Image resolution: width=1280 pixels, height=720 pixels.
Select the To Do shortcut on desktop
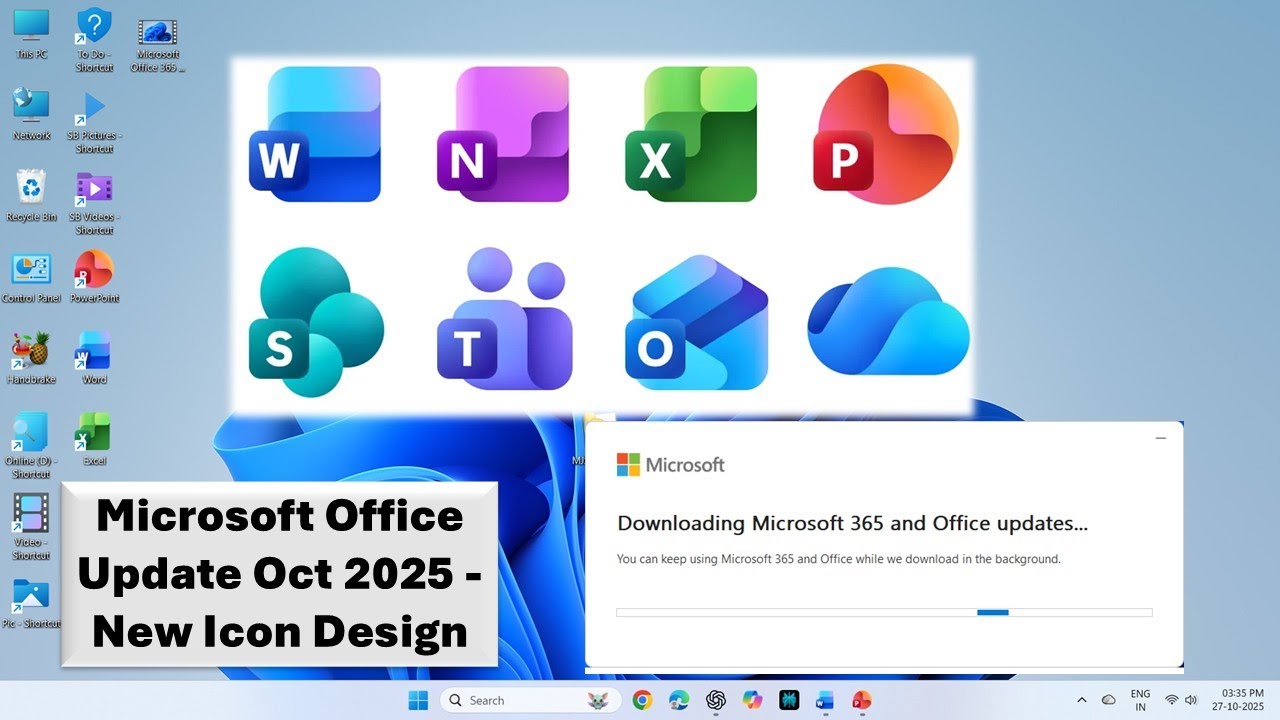tap(94, 40)
